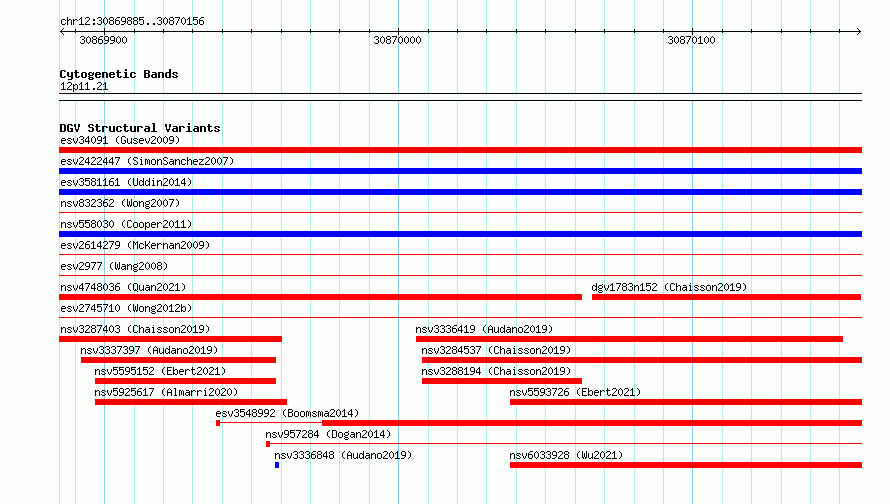Select the blue bar under nsv558030 (Cooper2011)
Screen dimensions: 890x504
(x=460, y=234)
